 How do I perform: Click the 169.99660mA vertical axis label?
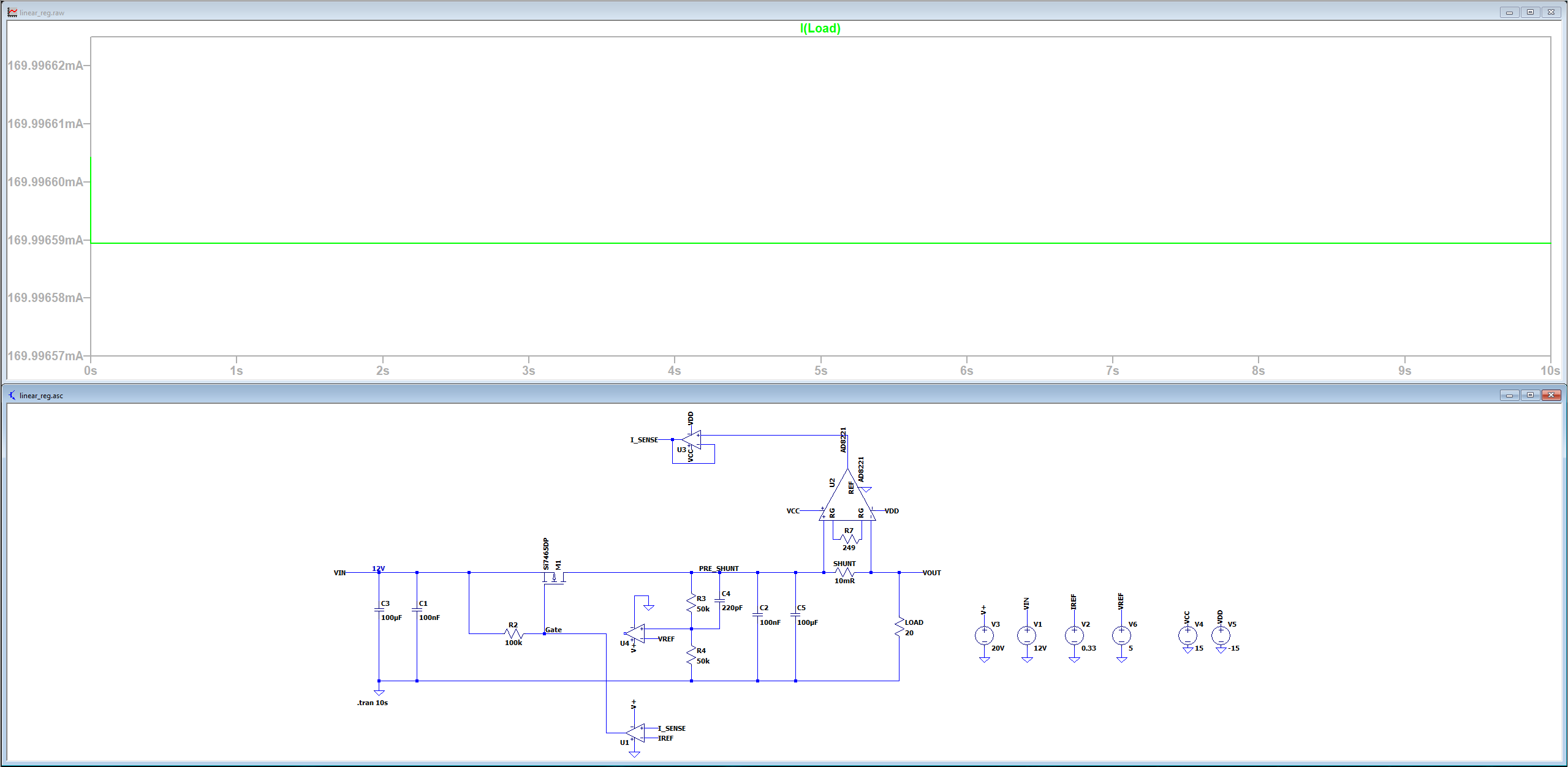pyautogui.click(x=45, y=182)
